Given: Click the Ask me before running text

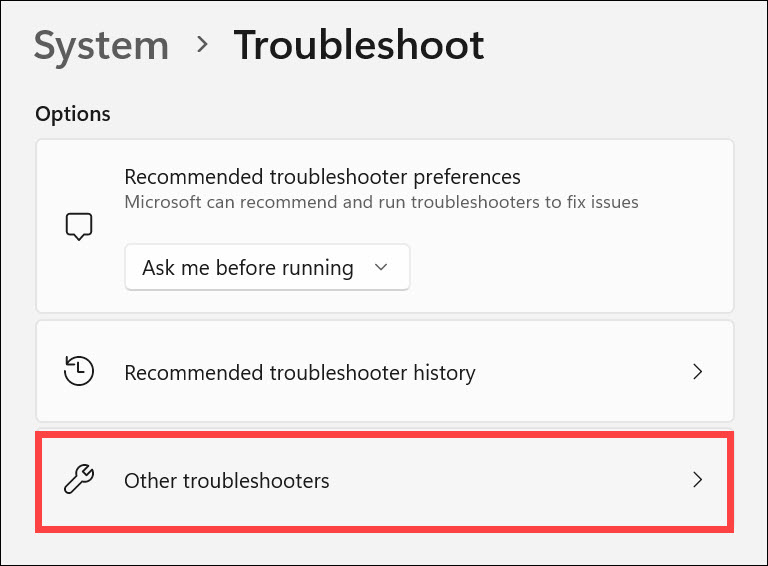Looking at the screenshot, I should coord(248,268).
